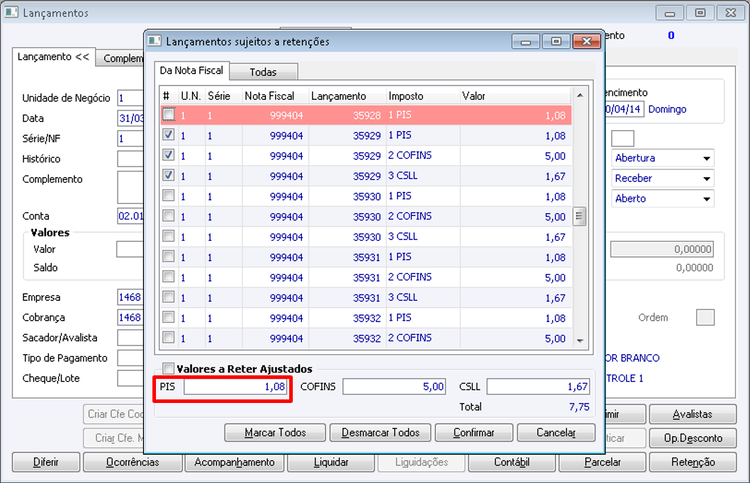
Task: Click the PIS value input field
Action: pyautogui.click(x=236, y=386)
